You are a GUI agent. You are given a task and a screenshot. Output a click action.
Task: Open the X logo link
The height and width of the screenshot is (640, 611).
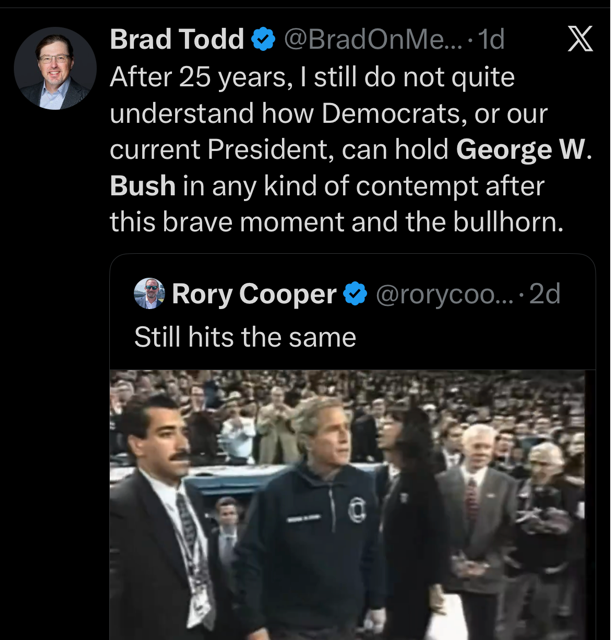(x=580, y=39)
